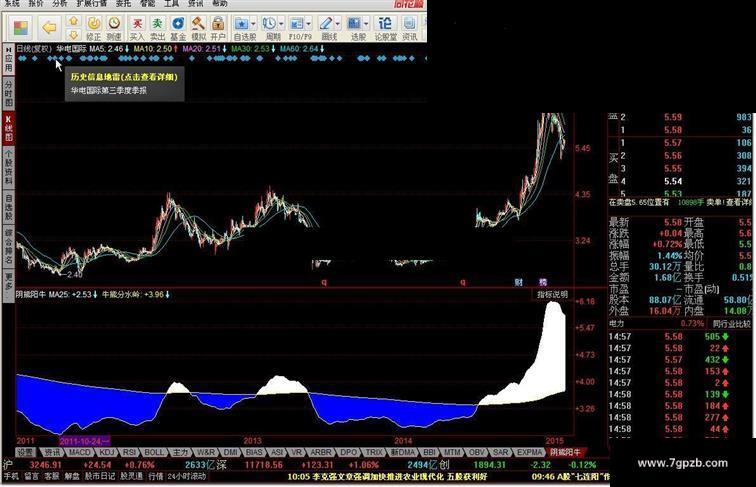The height and width of the screenshot is (487, 756).
Task: Click the 开户 padlock icon
Action: [x=218, y=28]
